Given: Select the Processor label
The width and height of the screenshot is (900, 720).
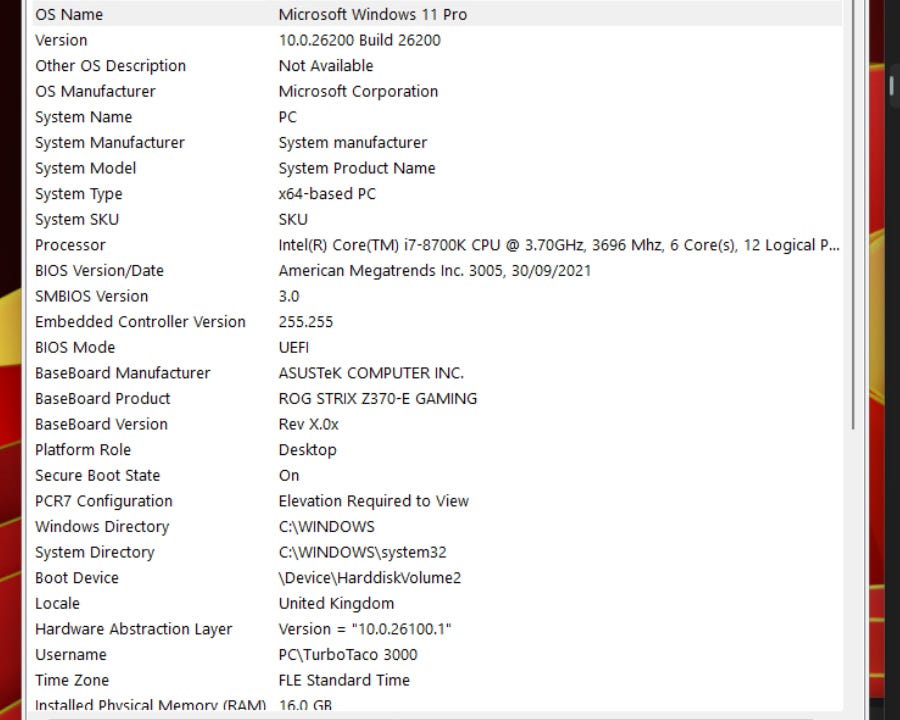Looking at the screenshot, I should tap(70, 245).
